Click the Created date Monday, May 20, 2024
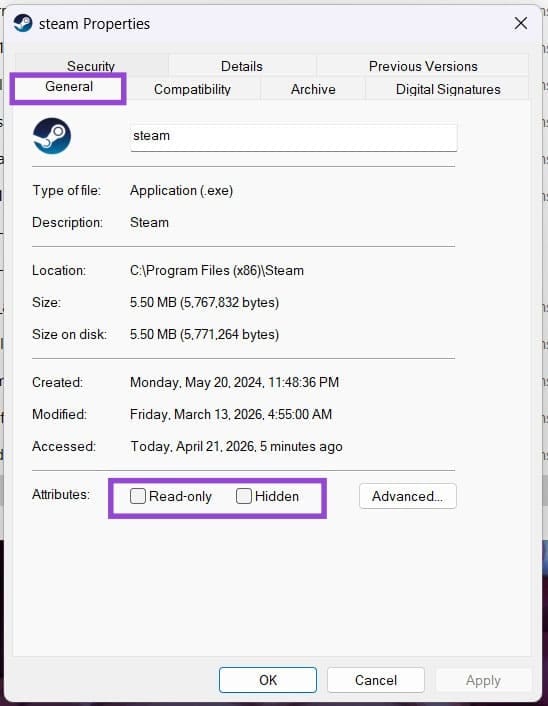 point(234,382)
